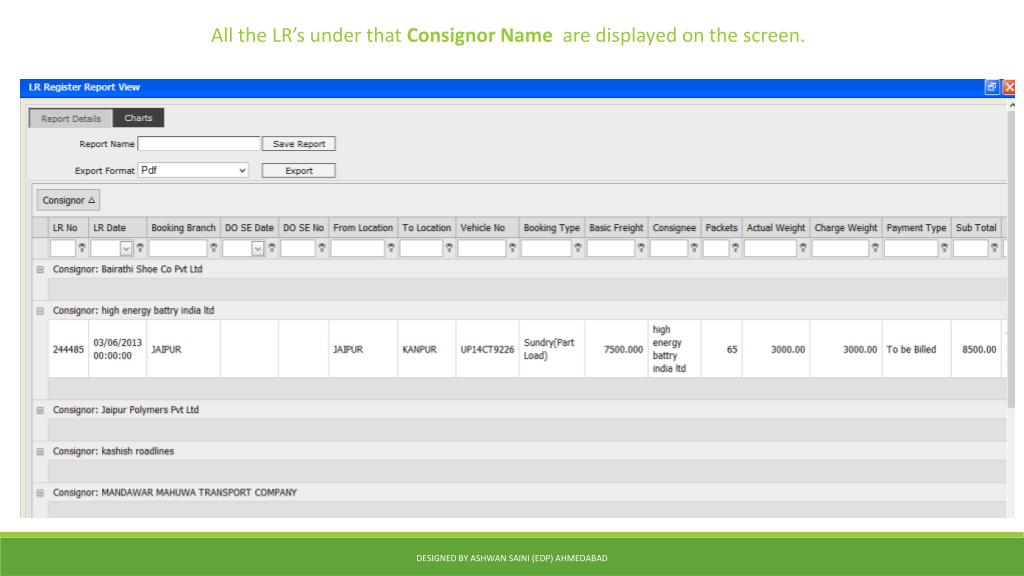The height and width of the screenshot is (576, 1024).
Task: Open the filter icon for From Location column
Action: tap(391, 248)
